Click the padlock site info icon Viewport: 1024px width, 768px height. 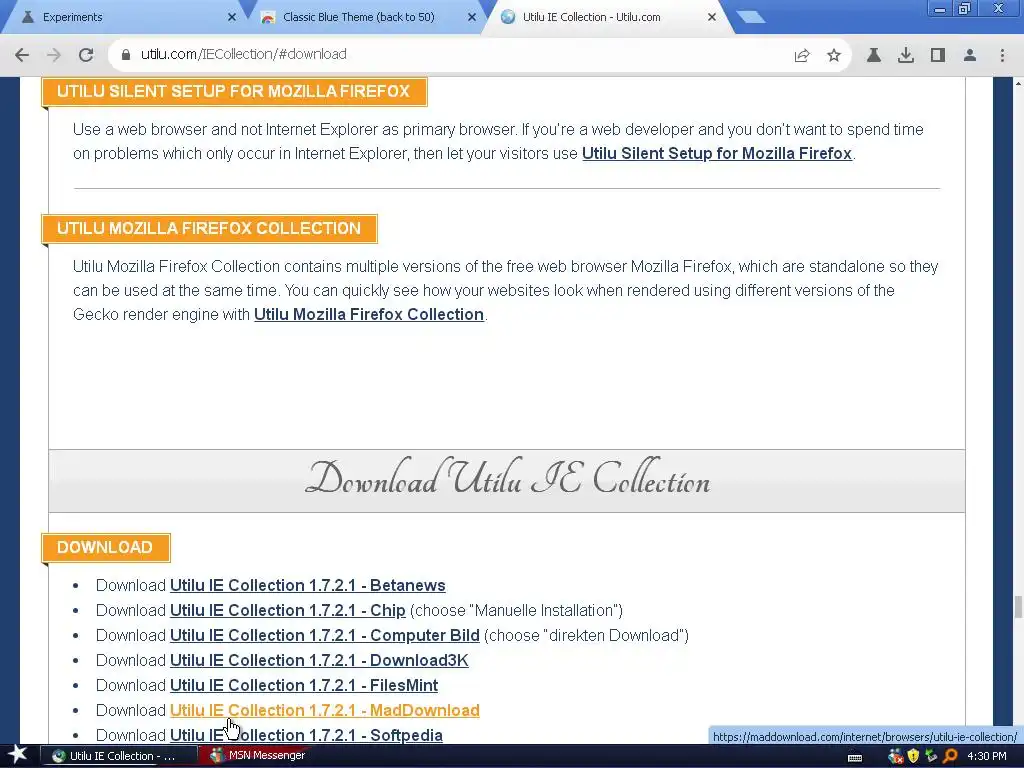[x=125, y=55]
